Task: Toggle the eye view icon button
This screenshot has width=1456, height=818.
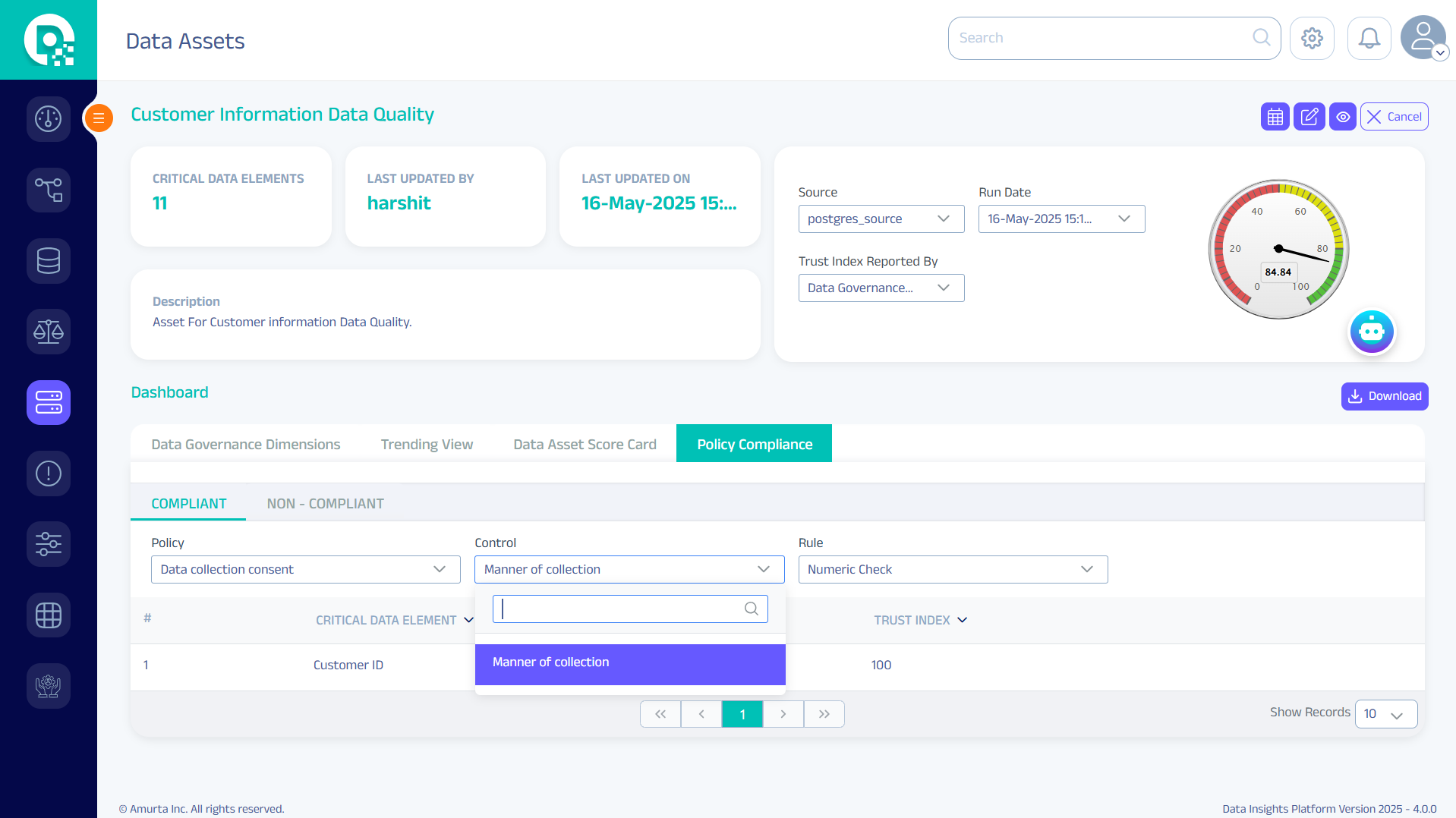Action: point(1342,117)
